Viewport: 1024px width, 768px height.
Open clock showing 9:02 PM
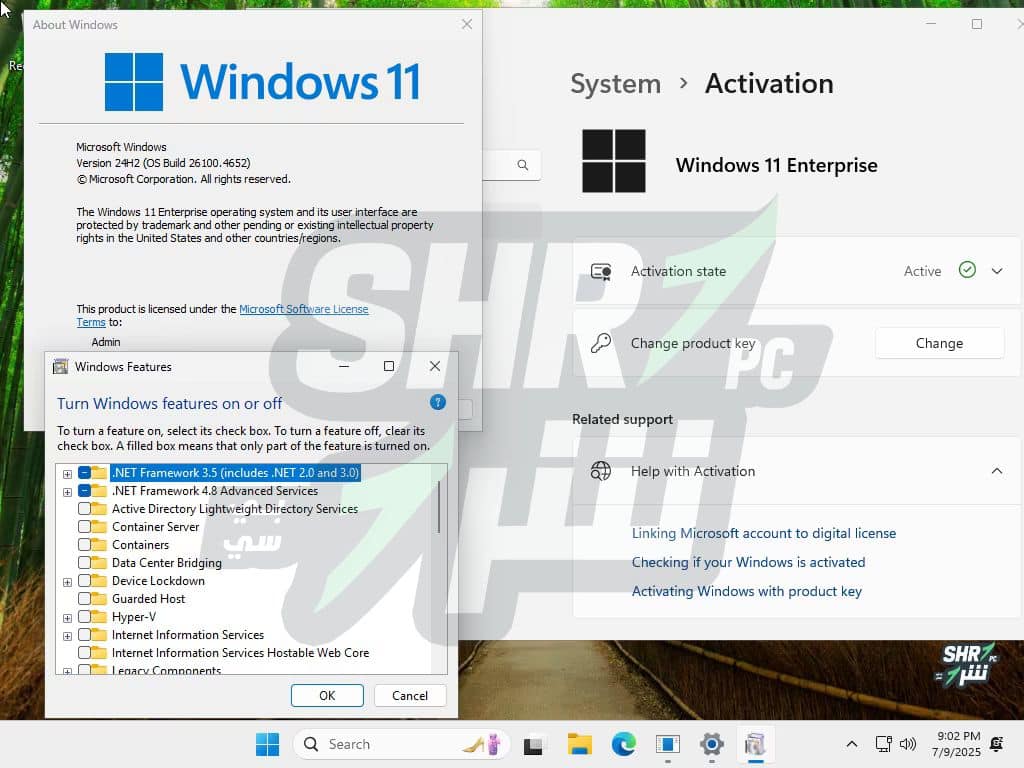pyautogui.click(x=957, y=744)
